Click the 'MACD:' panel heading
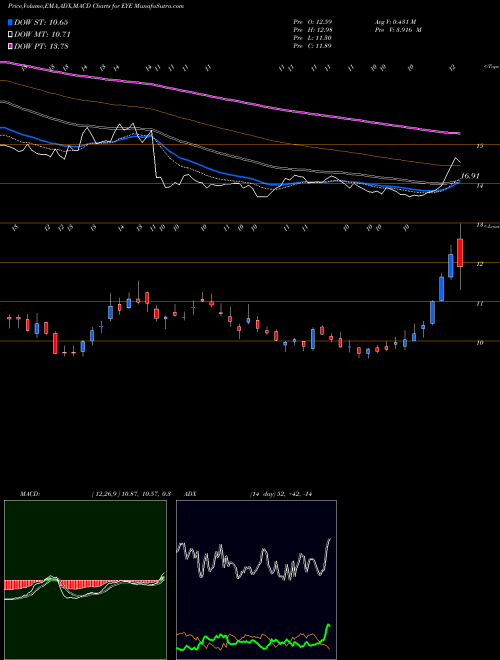Image resolution: width=500 pixels, height=660 pixels. (x=30, y=494)
